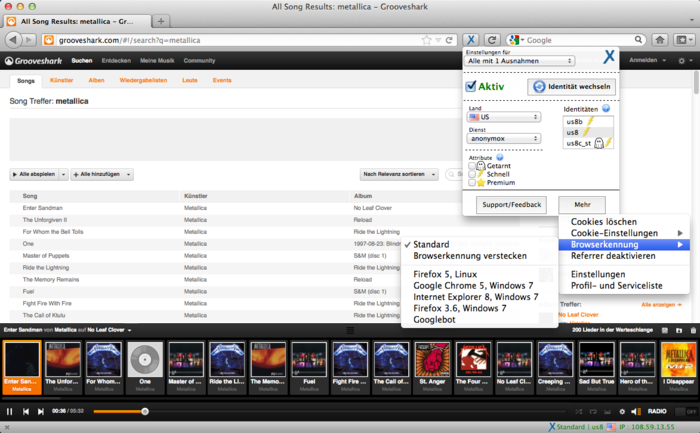This screenshot has height=433, width=700.
Task: Move the song progress slider knob
Action: pyautogui.click(x=145, y=412)
